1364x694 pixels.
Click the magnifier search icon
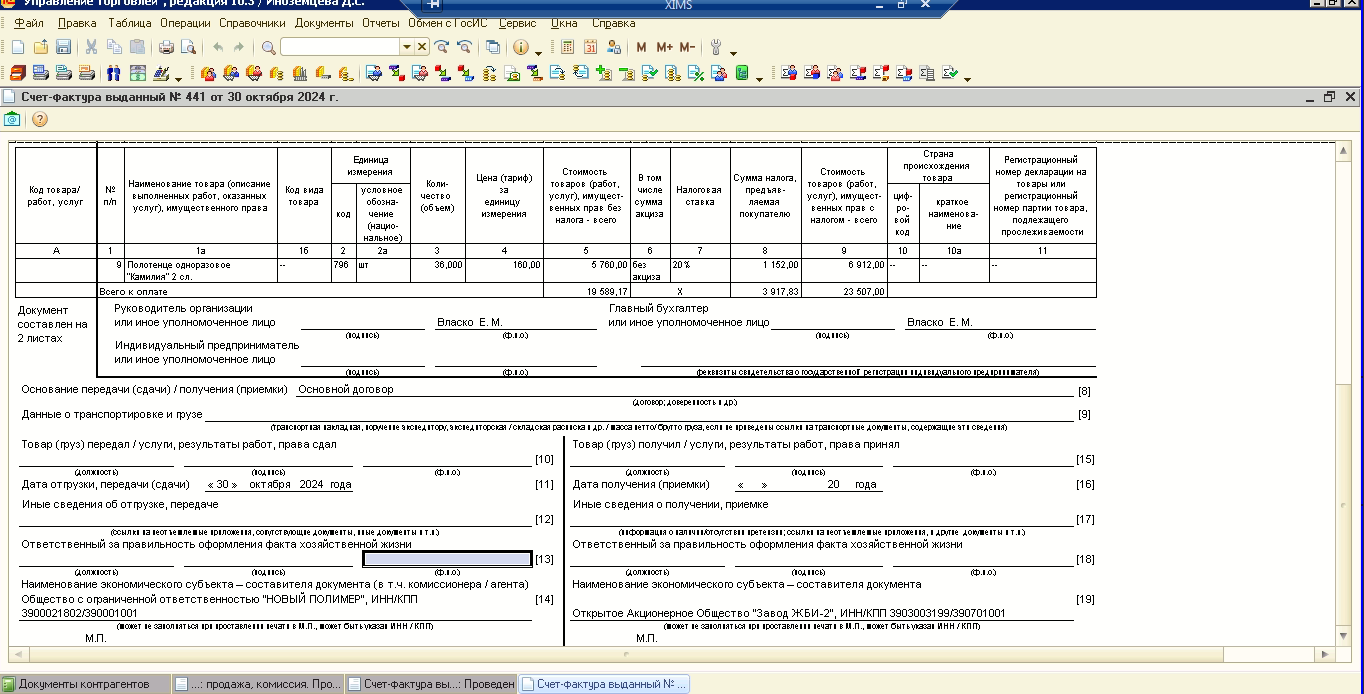(x=268, y=47)
